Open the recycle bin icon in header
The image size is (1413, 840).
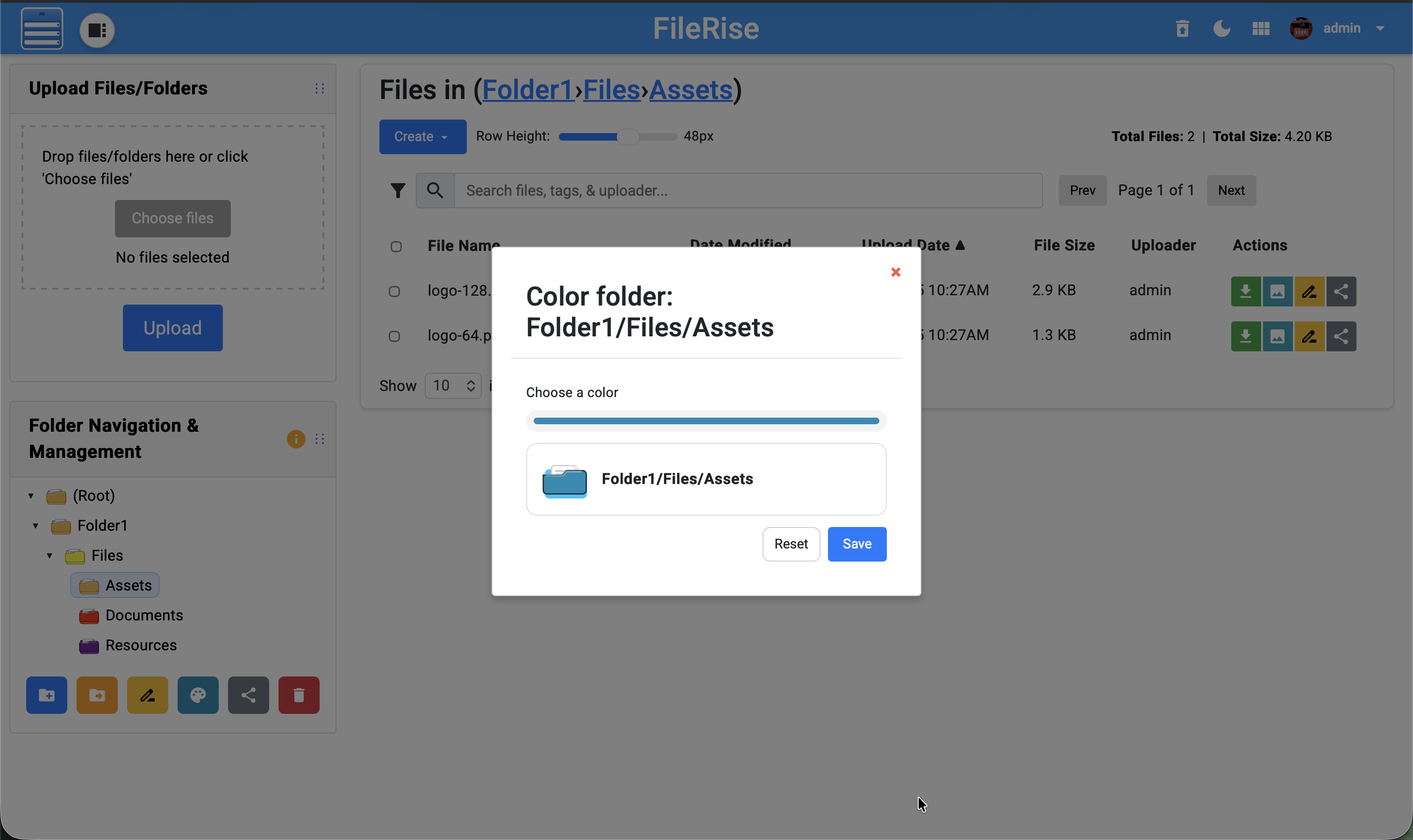click(1182, 28)
